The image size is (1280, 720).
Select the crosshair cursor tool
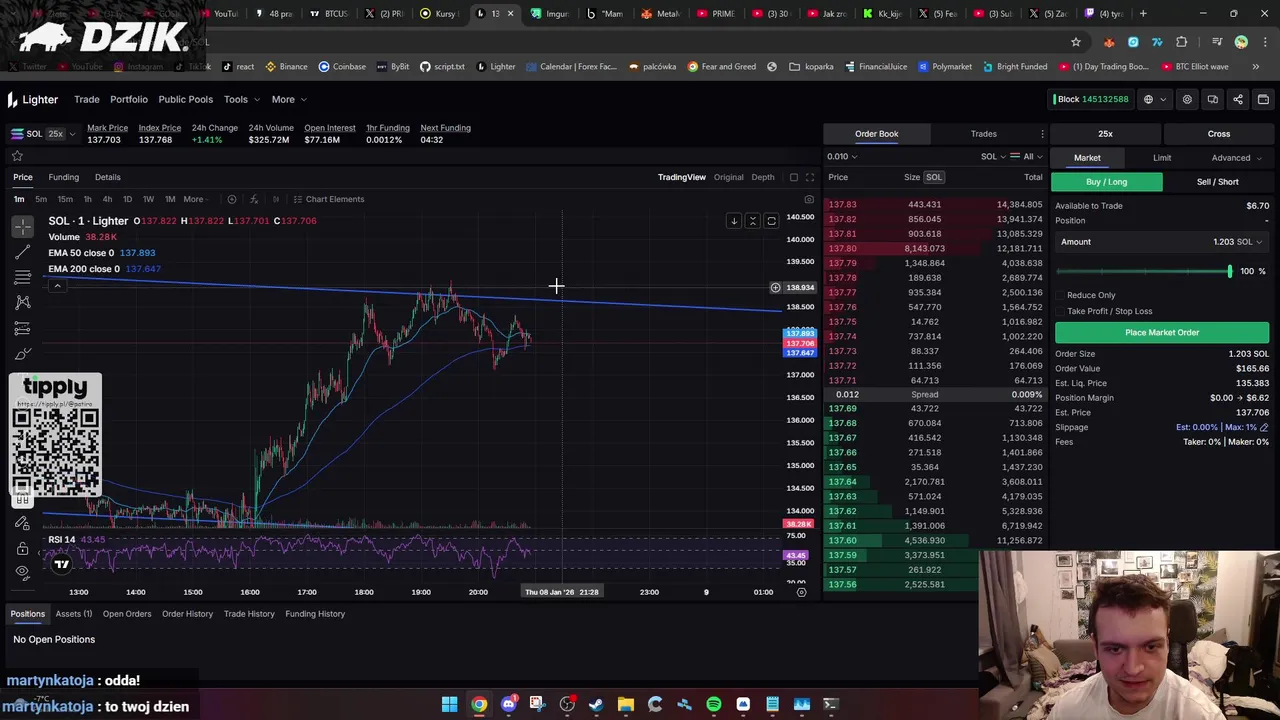click(22, 227)
